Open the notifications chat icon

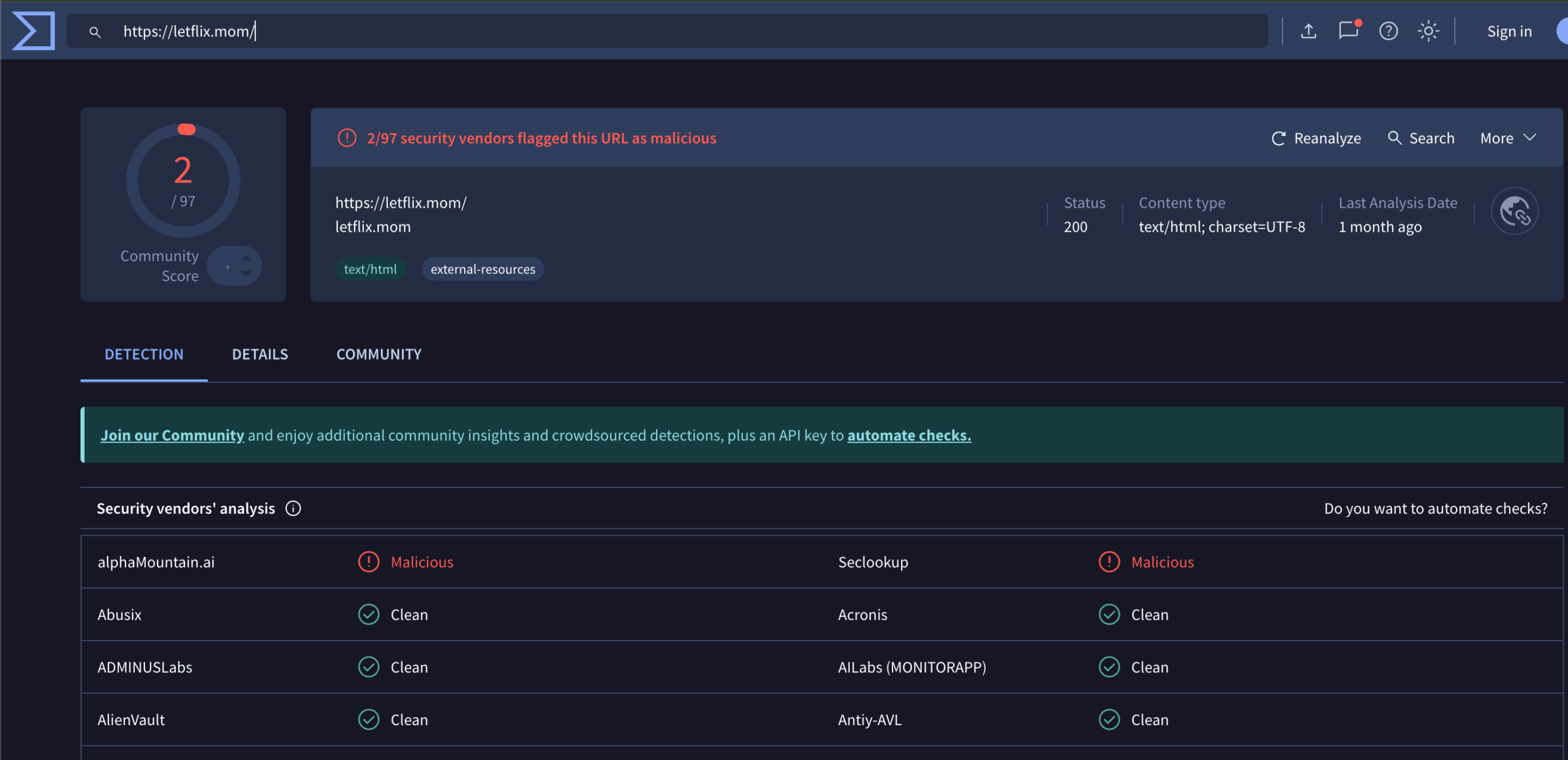pyautogui.click(x=1349, y=30)
